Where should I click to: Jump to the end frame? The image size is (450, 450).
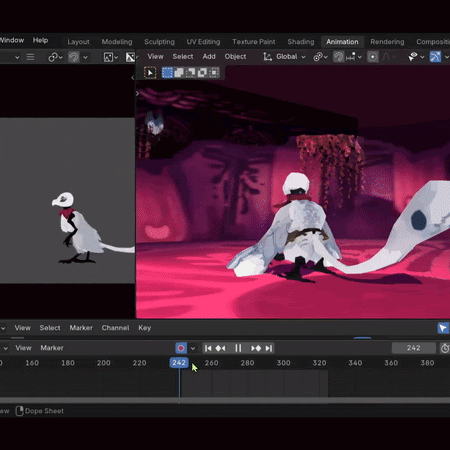tap(269, 348)
